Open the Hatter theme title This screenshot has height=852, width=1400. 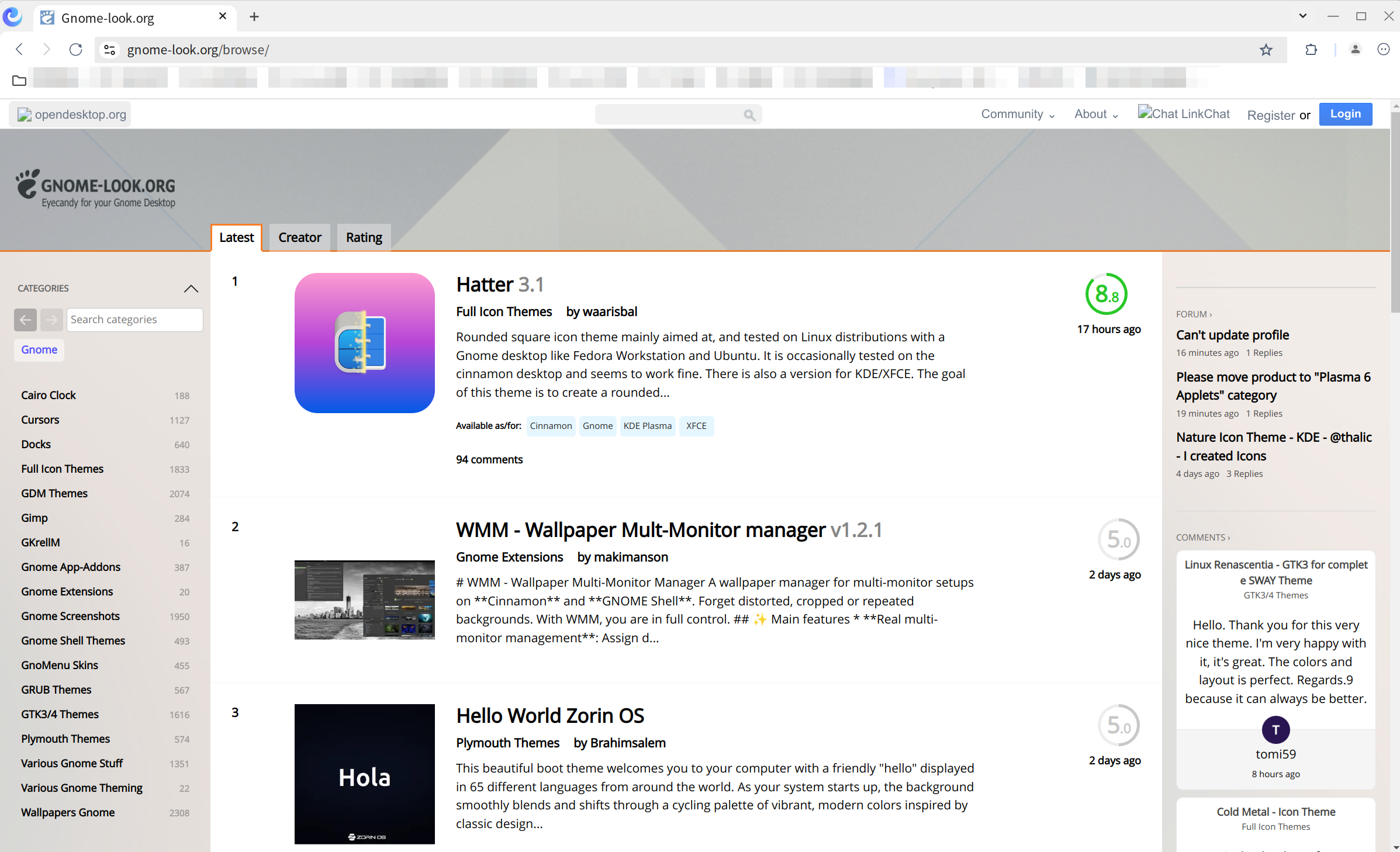[500, 285]
